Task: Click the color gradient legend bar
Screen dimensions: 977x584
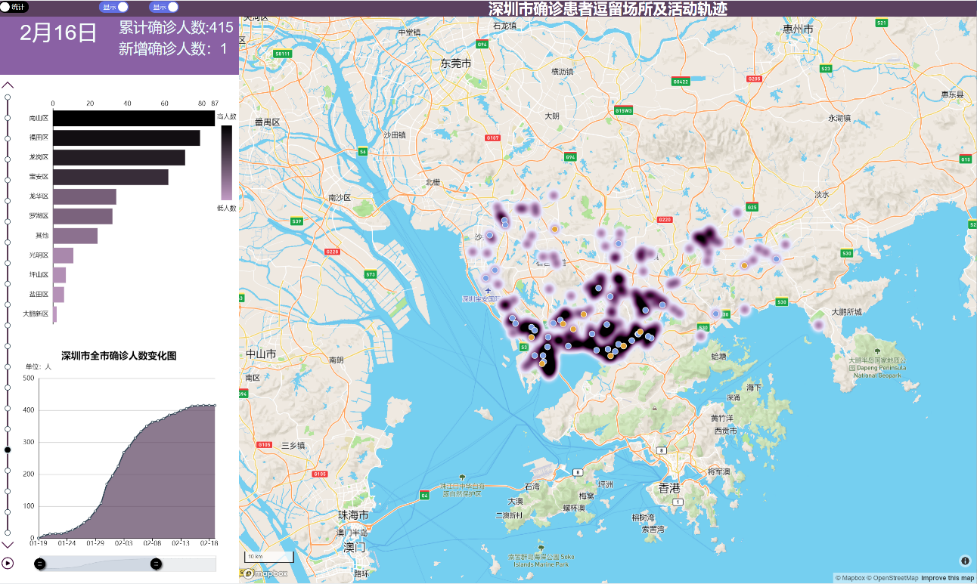Action: pos(227,161)
